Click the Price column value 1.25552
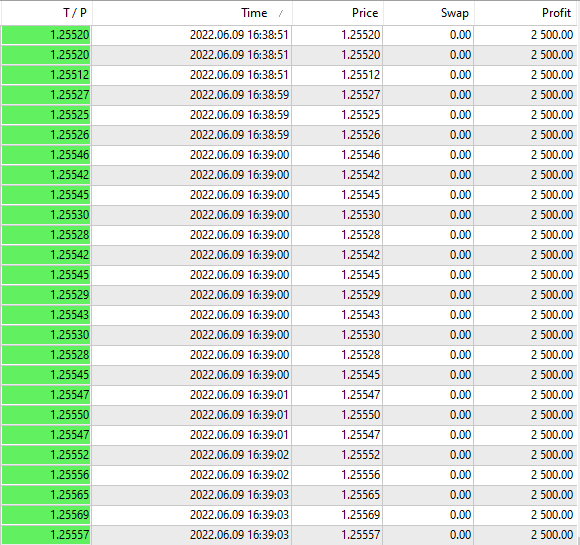Viewport: 580px width, 545px height. (x=360, y=455)
